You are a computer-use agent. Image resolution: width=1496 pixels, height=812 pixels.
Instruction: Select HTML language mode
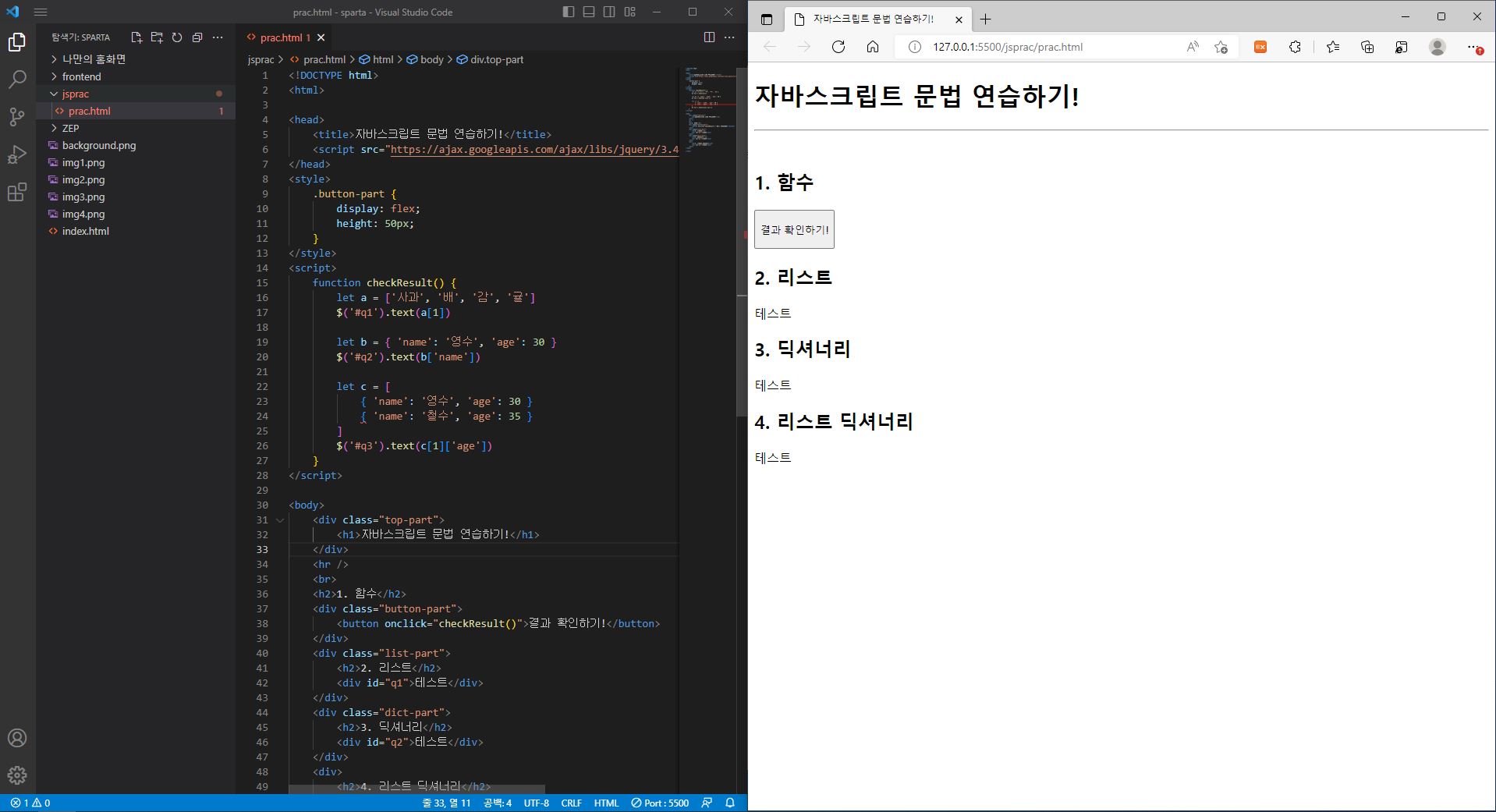606,803
